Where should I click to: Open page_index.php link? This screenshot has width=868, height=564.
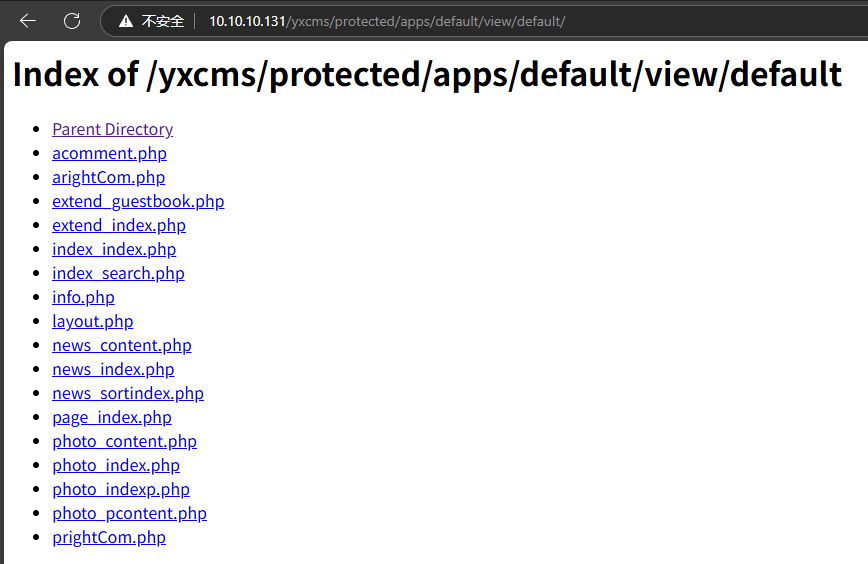(112, 417)
